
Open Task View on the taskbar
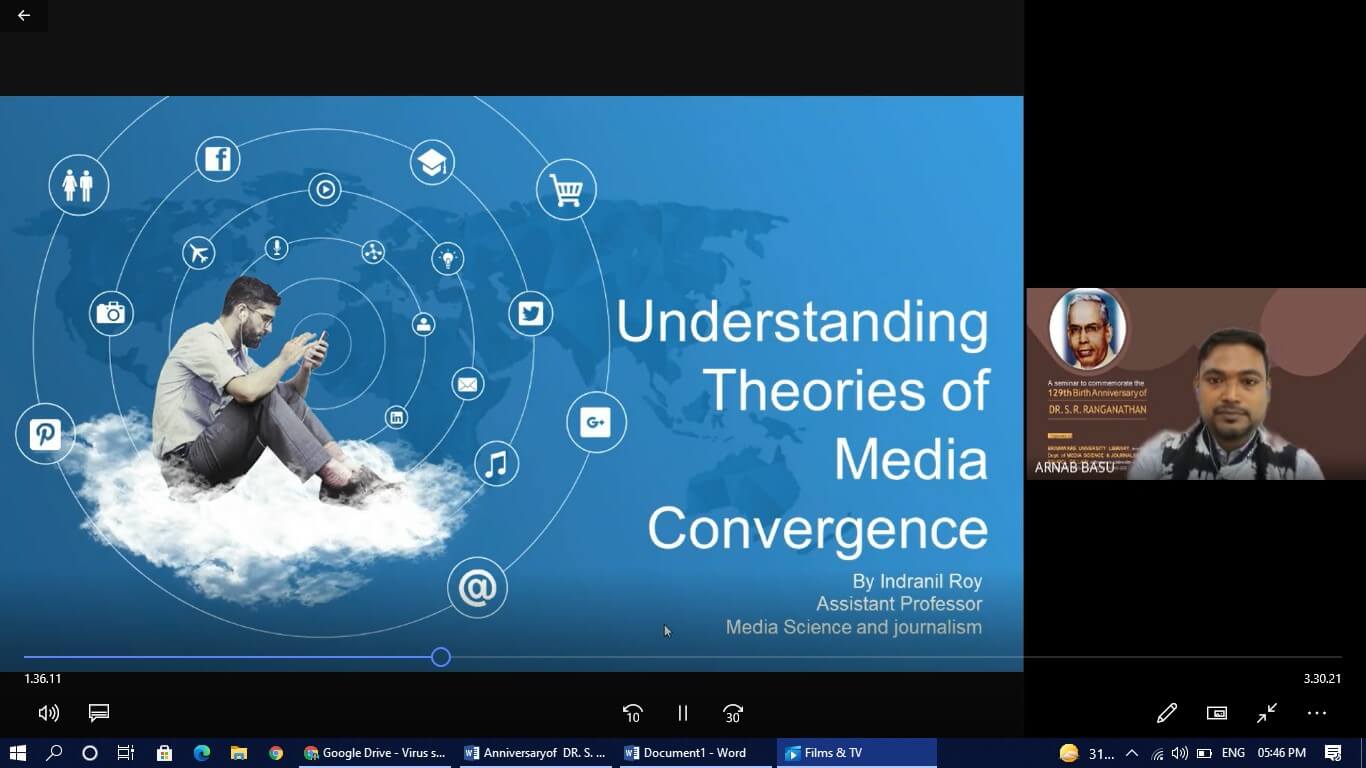(126, 753)
